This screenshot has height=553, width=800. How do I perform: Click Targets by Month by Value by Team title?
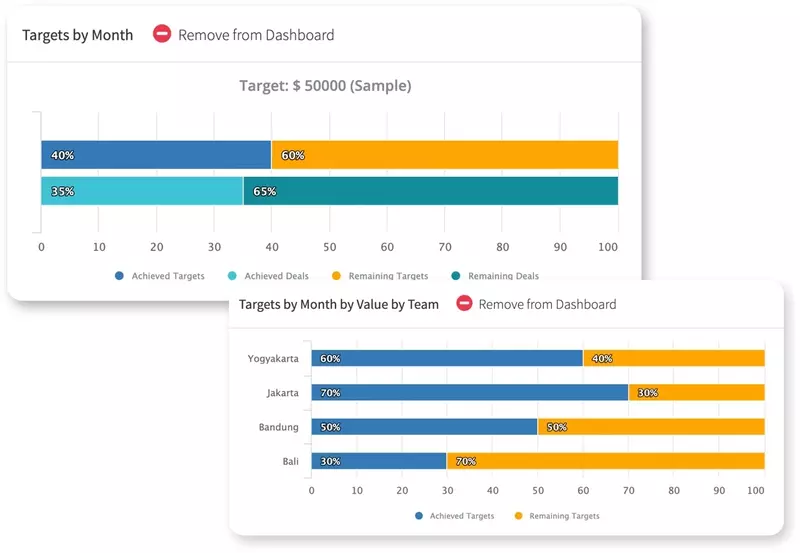coord(339,305)
